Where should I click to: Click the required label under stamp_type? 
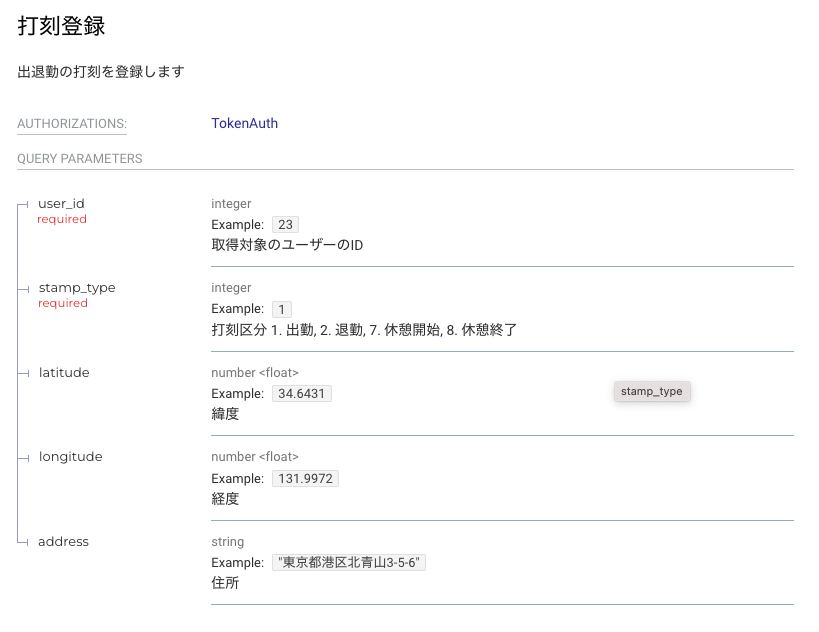click(63, 303)
